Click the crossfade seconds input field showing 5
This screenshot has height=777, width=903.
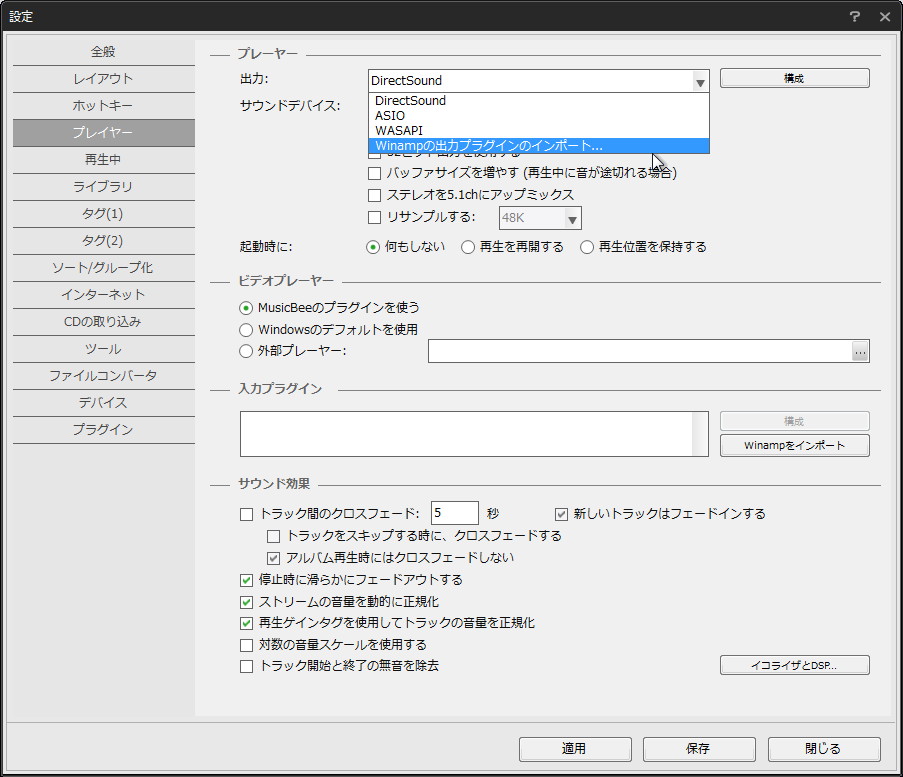455,512
